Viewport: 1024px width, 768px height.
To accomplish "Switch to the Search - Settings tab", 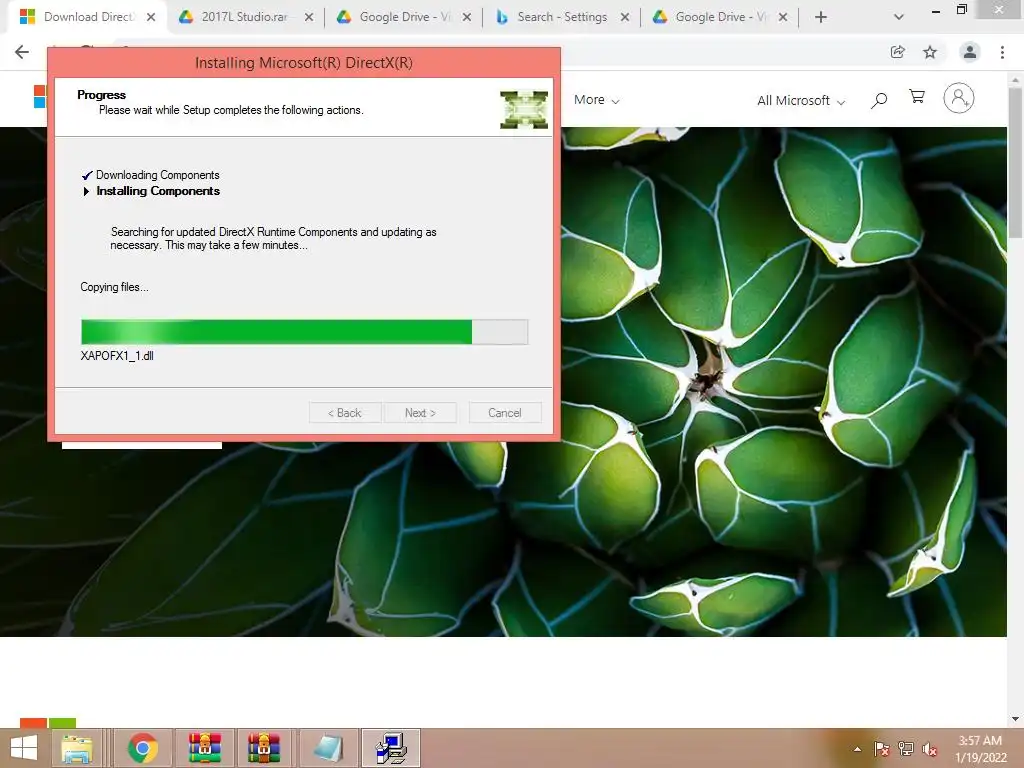I will 562,17.
